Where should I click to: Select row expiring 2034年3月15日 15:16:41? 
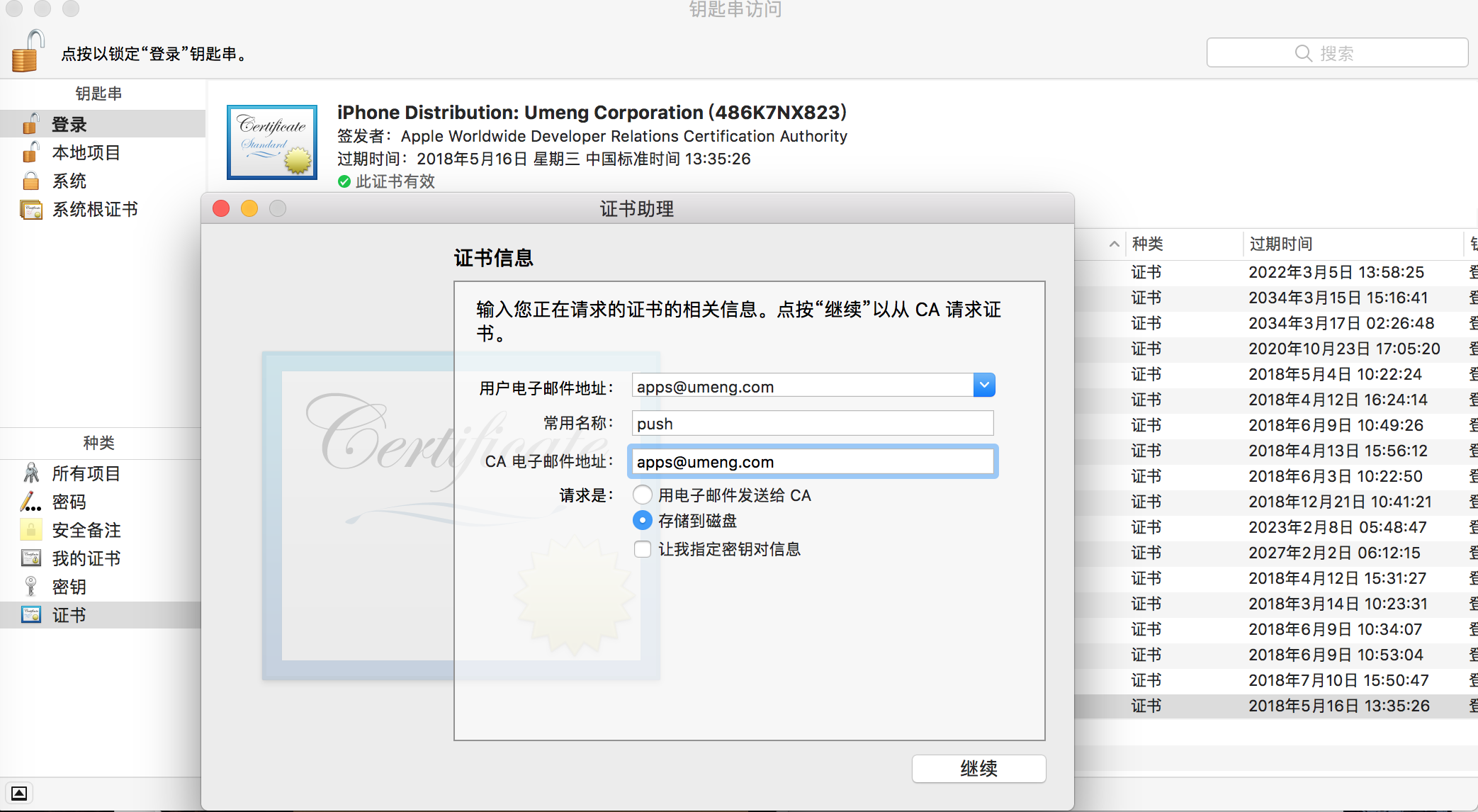click(1276, 298)
